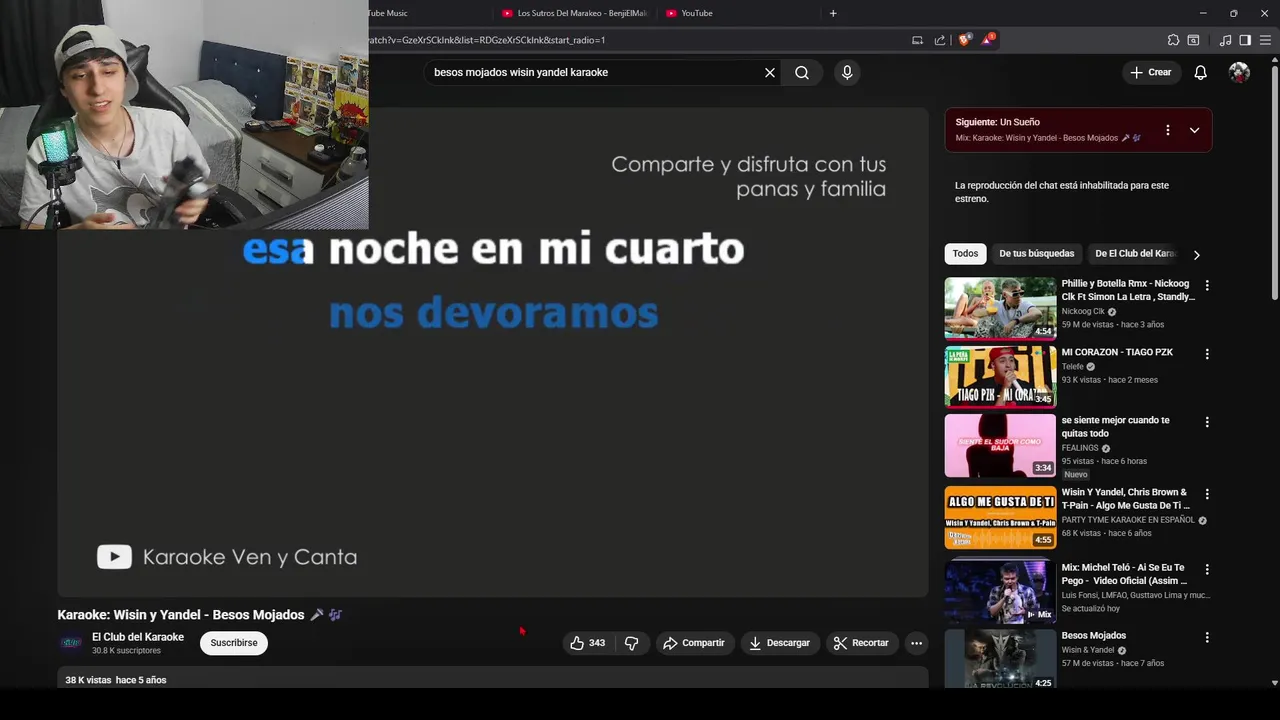The height and width of the screenshot is (720, 1280).
Task: Click the Telefe channel name
Action: (1073, 367)
